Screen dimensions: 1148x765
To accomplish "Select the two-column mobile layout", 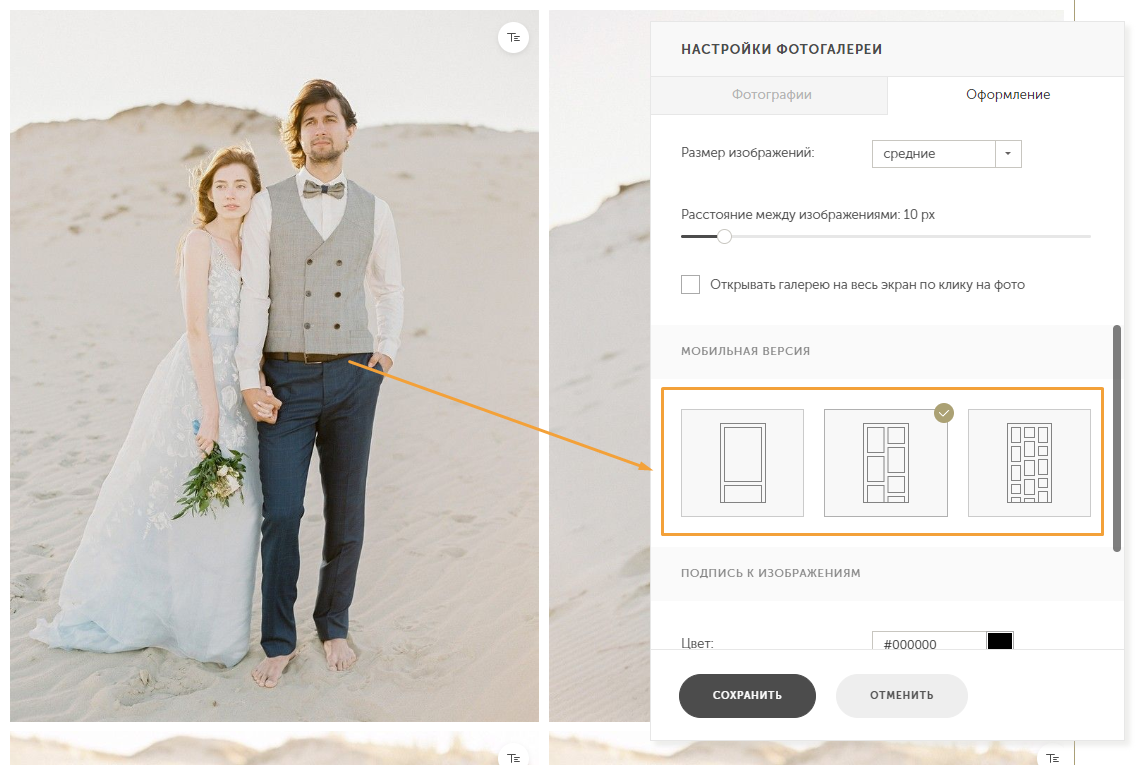I will click(x=885, y=463).
